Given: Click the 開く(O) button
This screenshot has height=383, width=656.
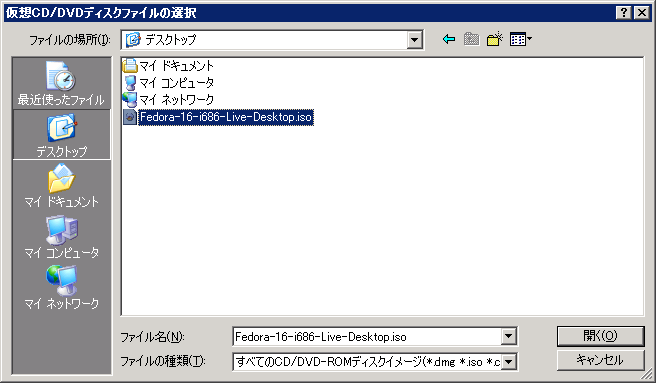Looking at the screenshot, I should pyautogui.click(x=600, y=336).
